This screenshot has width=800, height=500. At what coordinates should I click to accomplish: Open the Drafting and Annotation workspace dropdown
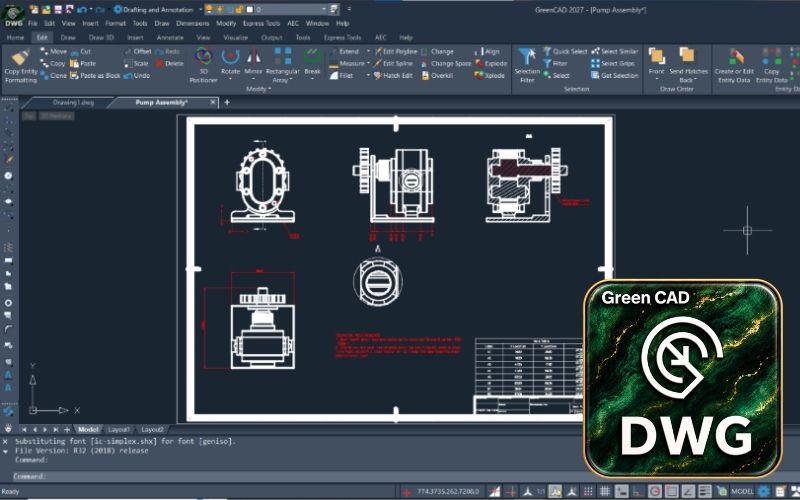(x=201, y=9)
